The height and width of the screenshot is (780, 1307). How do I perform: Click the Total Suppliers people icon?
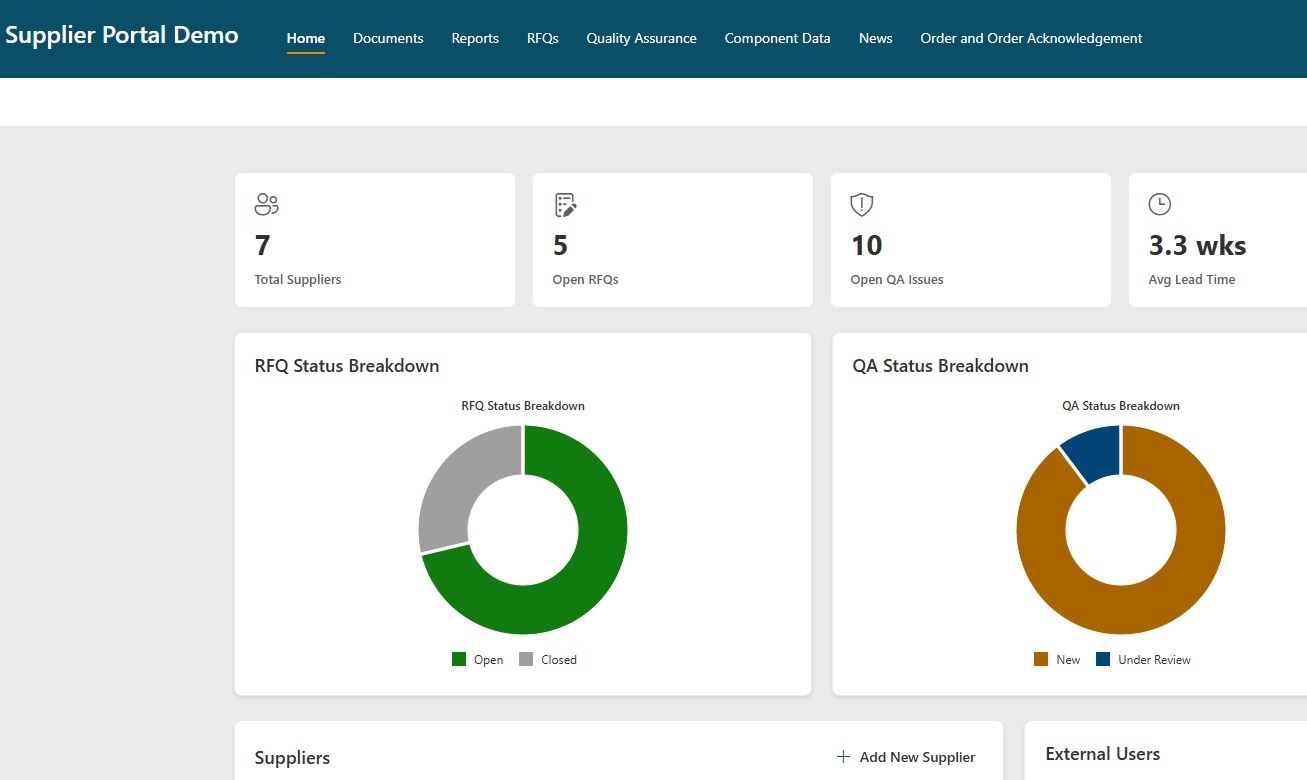(266, 205)
